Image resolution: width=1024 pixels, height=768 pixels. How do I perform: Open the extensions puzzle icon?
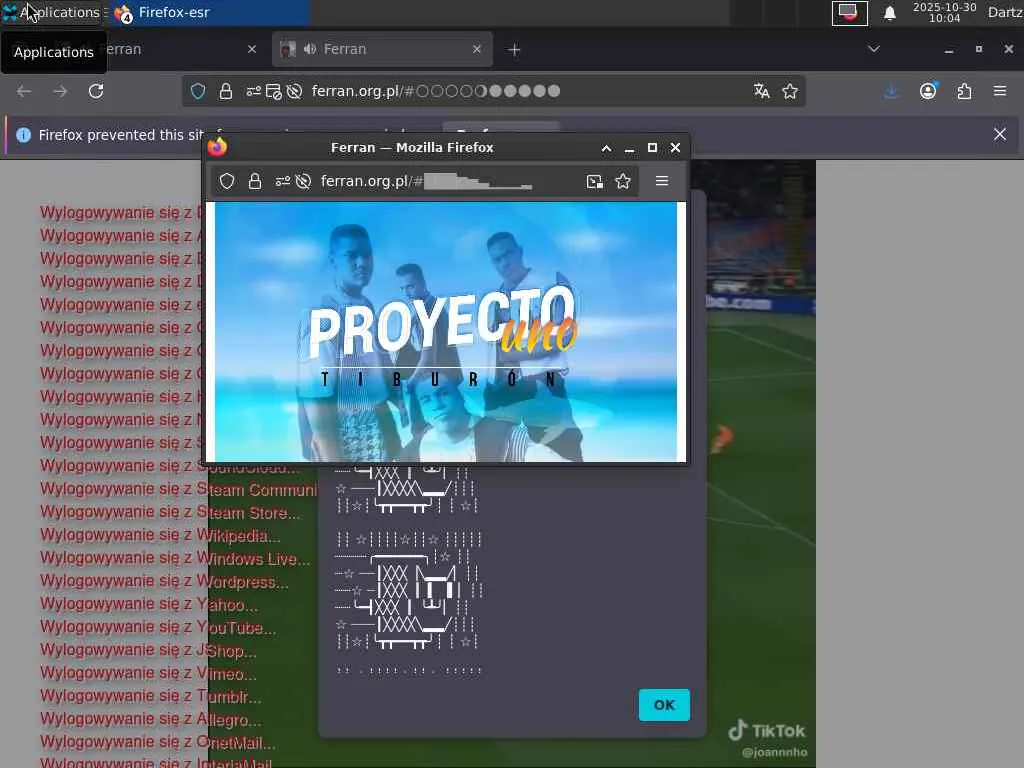coord(965,91)
